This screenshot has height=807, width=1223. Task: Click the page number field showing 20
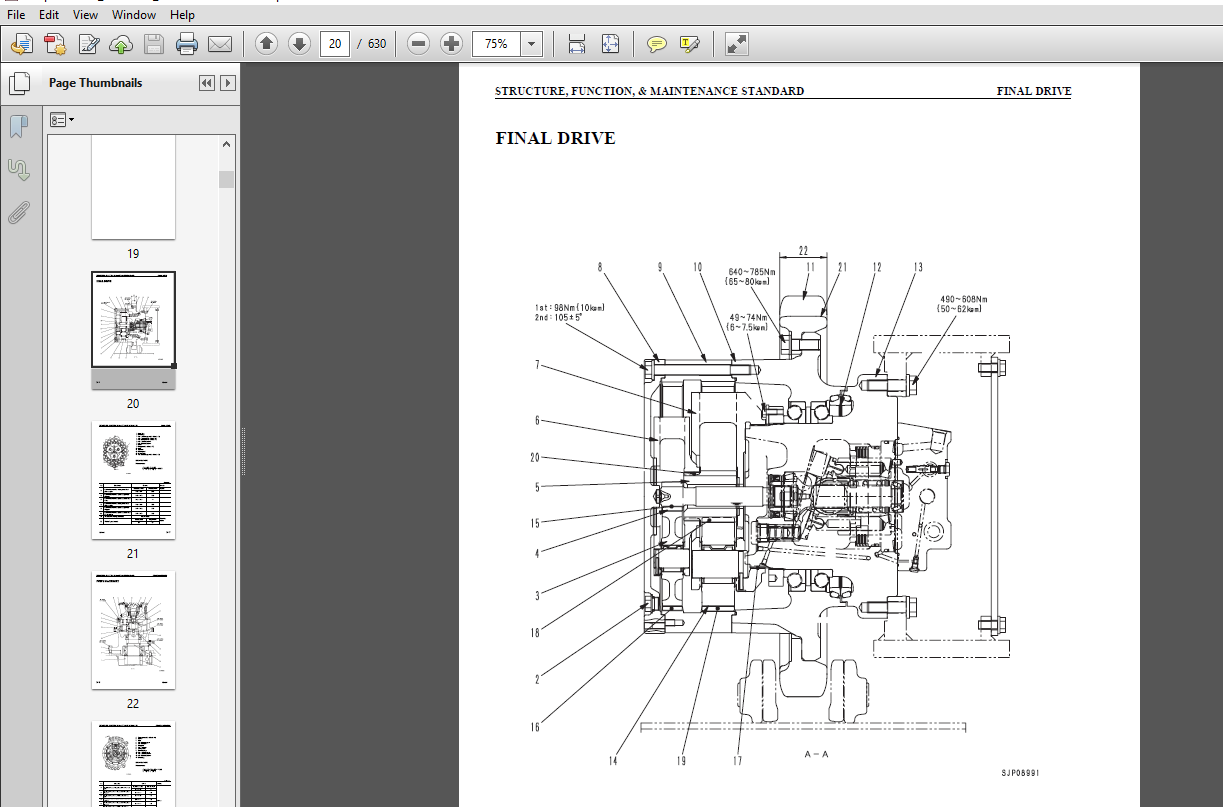click(335, 44)
